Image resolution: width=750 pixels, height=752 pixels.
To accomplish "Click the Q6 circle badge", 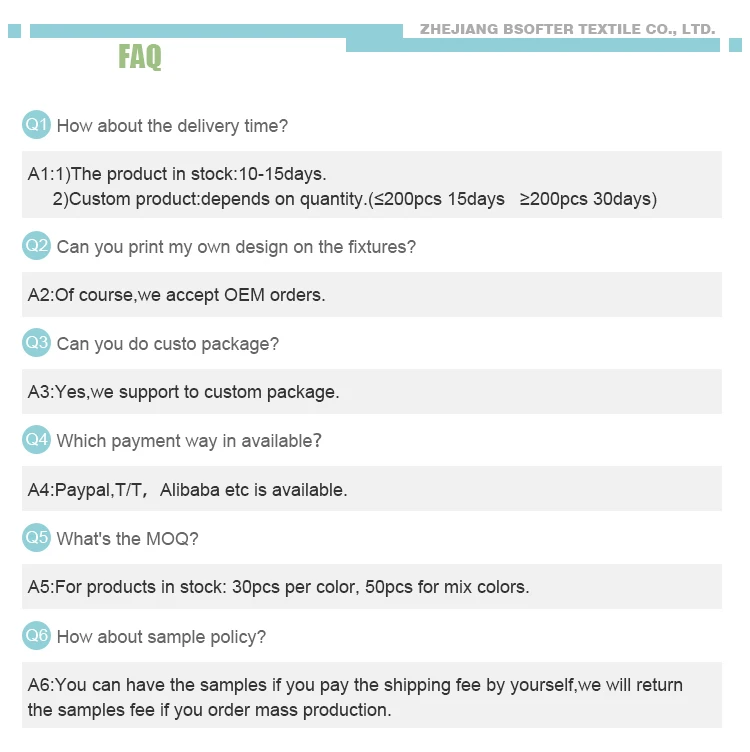I will pos(37,636).
